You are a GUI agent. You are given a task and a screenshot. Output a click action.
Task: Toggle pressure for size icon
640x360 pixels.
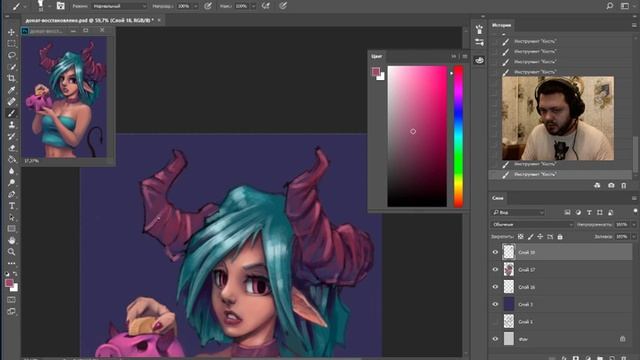click(x=283, y=6)
